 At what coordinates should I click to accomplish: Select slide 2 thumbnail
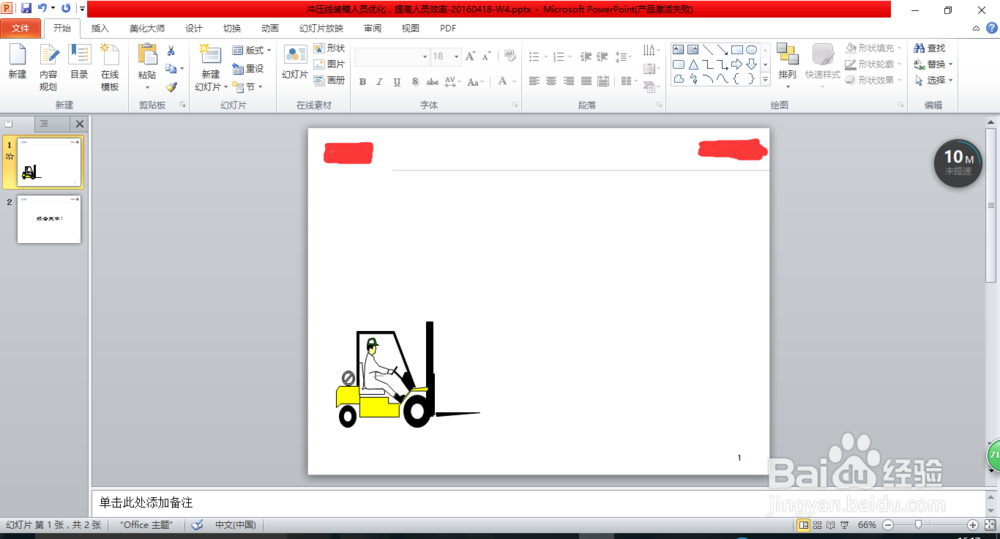coord(49,219)
